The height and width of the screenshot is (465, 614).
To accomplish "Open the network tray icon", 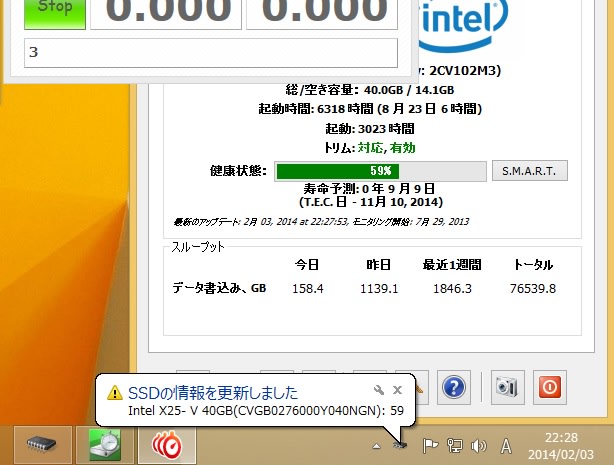I will (454, 446).
